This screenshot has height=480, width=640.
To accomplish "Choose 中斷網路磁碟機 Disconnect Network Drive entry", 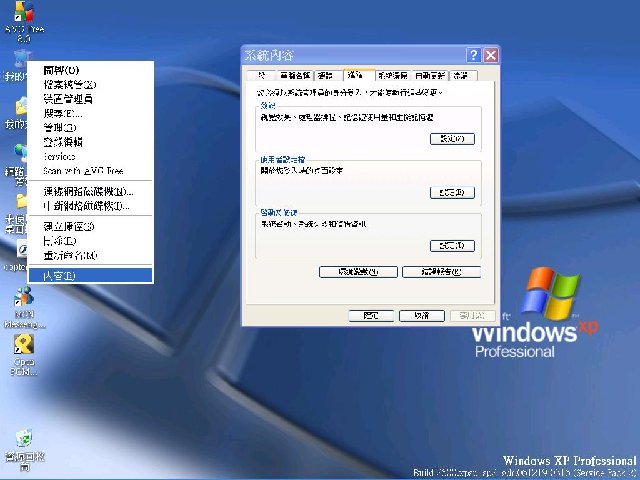I will pyautogui.click(x=90, y=206).
